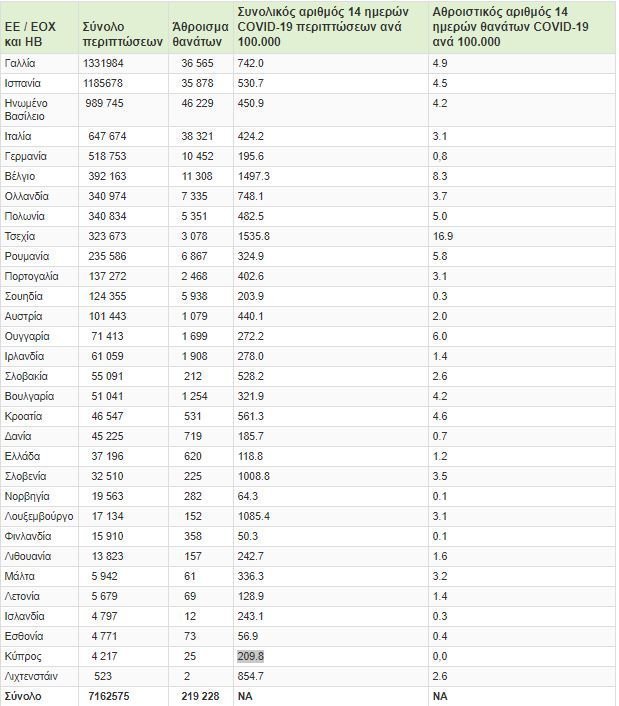619x706 pixels.
Task: Click the Λιχτενστάιν row label
Action: [x=31, y=676]
